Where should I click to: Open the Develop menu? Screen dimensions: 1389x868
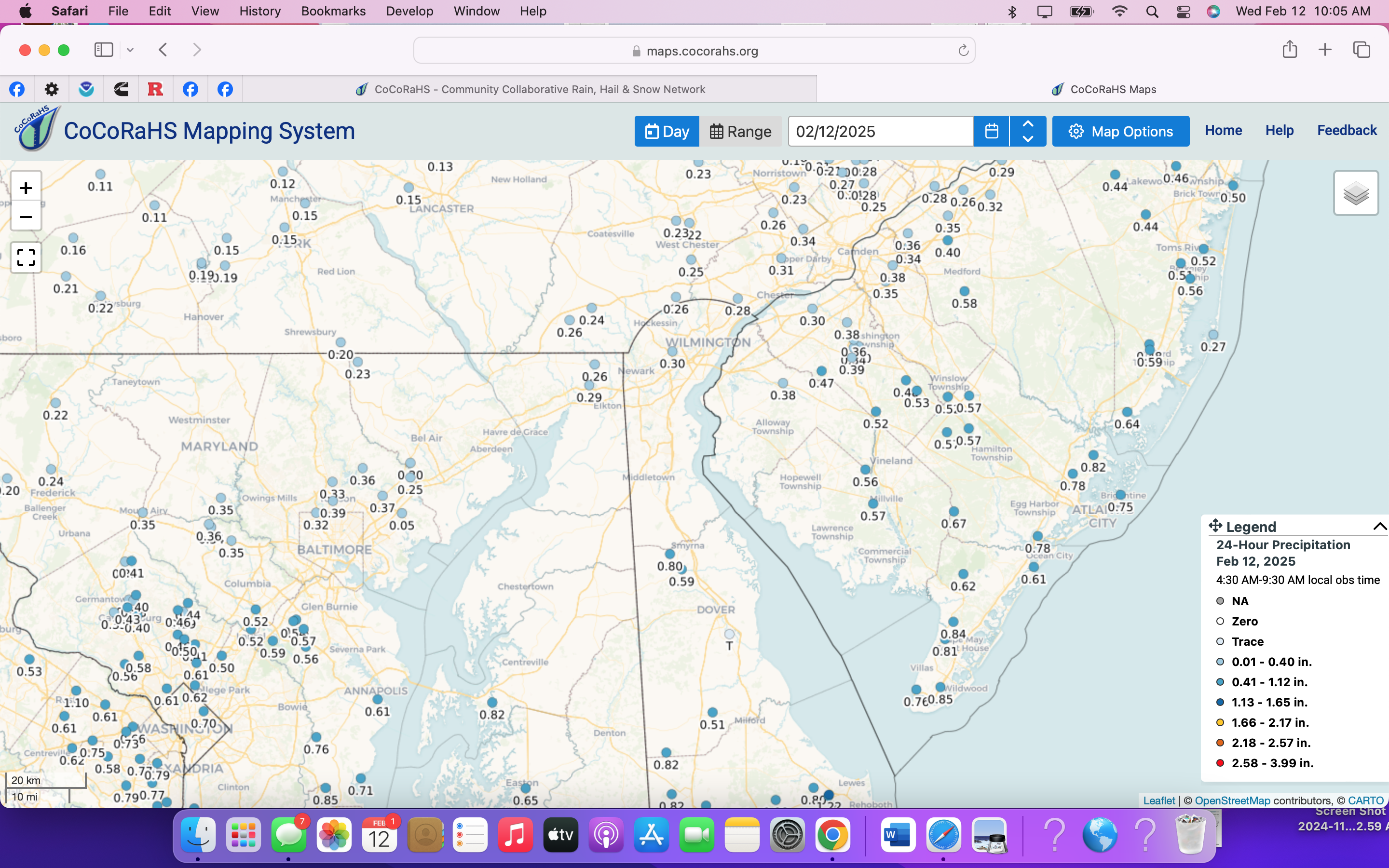pos(409,11)
